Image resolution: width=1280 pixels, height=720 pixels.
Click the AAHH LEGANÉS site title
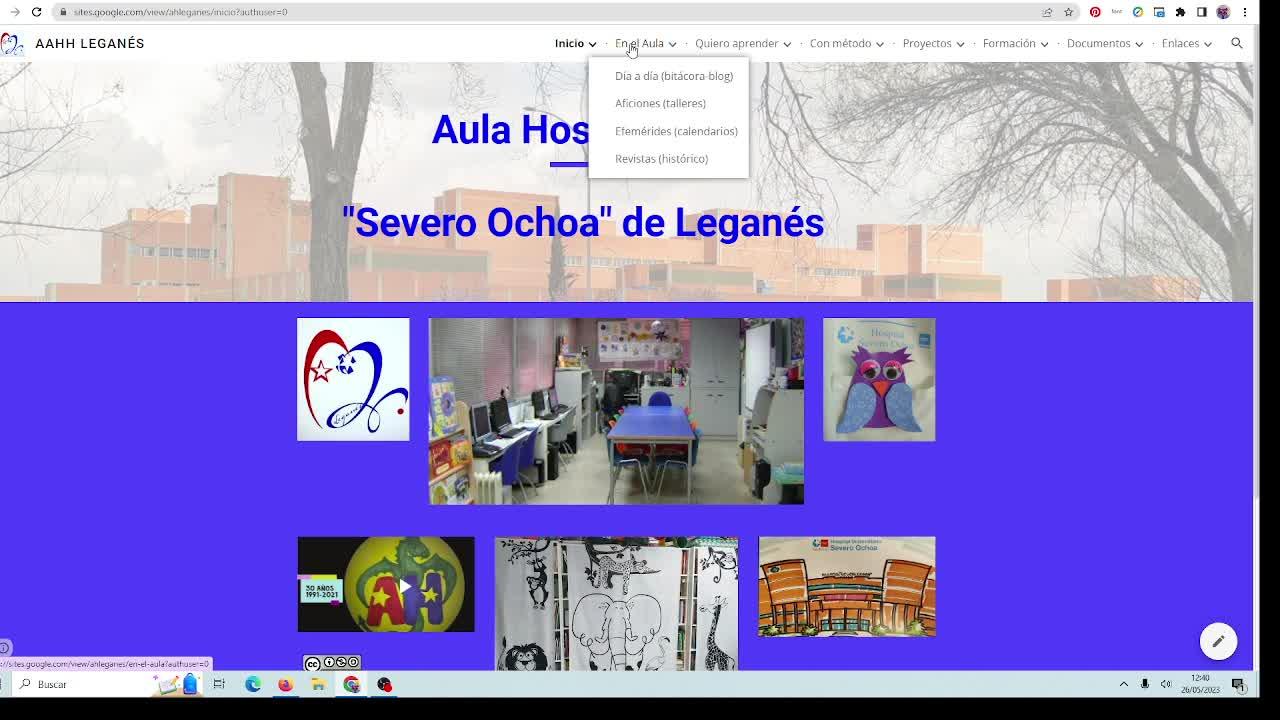90,44
